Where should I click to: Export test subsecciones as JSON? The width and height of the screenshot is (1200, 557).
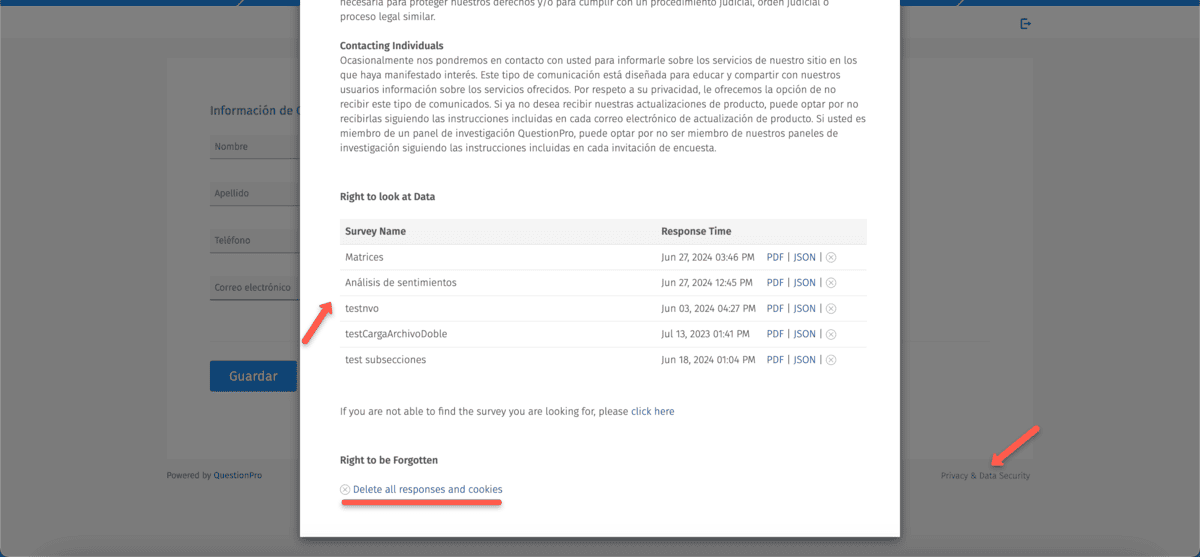click(x=805, y=360)
